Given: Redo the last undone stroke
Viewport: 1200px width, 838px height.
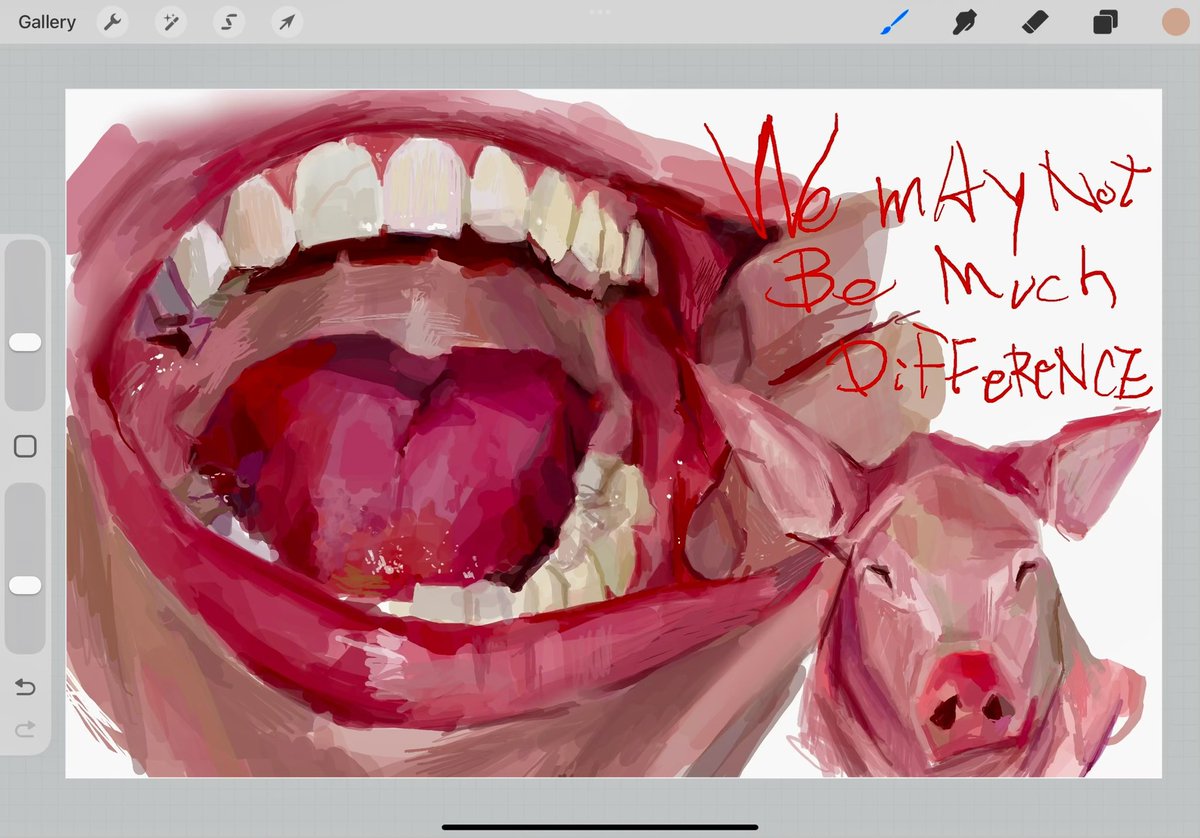Looking at the screenshot, I should pyautogui.click(x=25, y=730).
